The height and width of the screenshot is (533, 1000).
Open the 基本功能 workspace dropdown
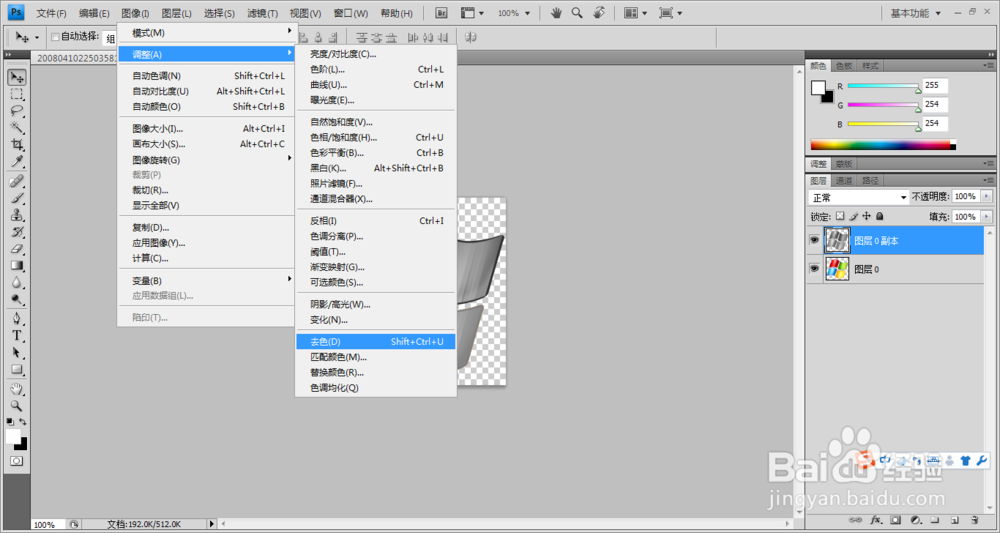915,13
